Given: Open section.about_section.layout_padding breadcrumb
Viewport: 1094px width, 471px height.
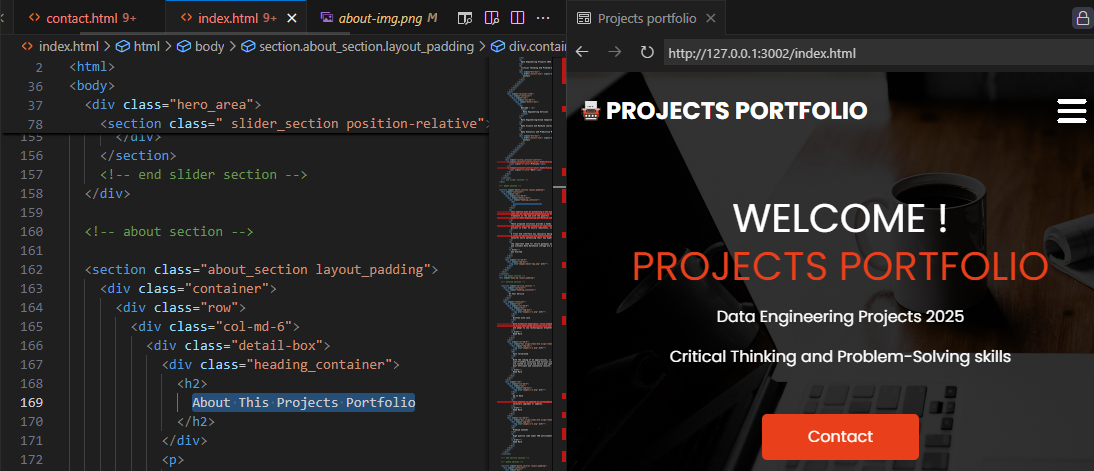Looking at the screenshot, I should point(366,47).
